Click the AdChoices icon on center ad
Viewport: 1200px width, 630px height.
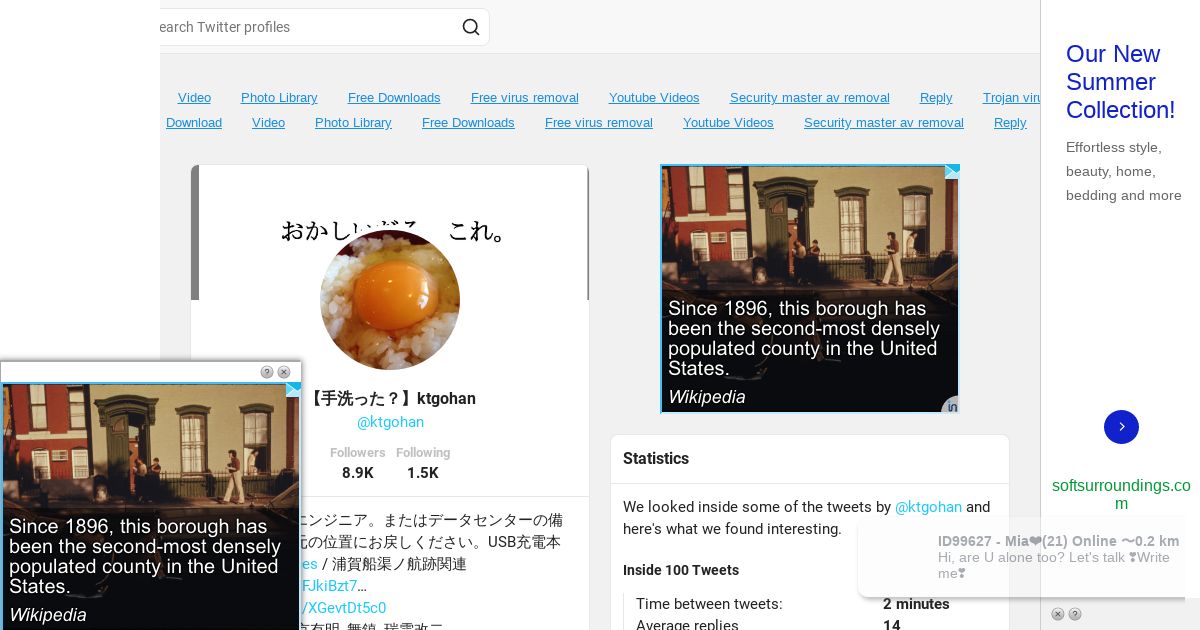click(x=952, y=171)
